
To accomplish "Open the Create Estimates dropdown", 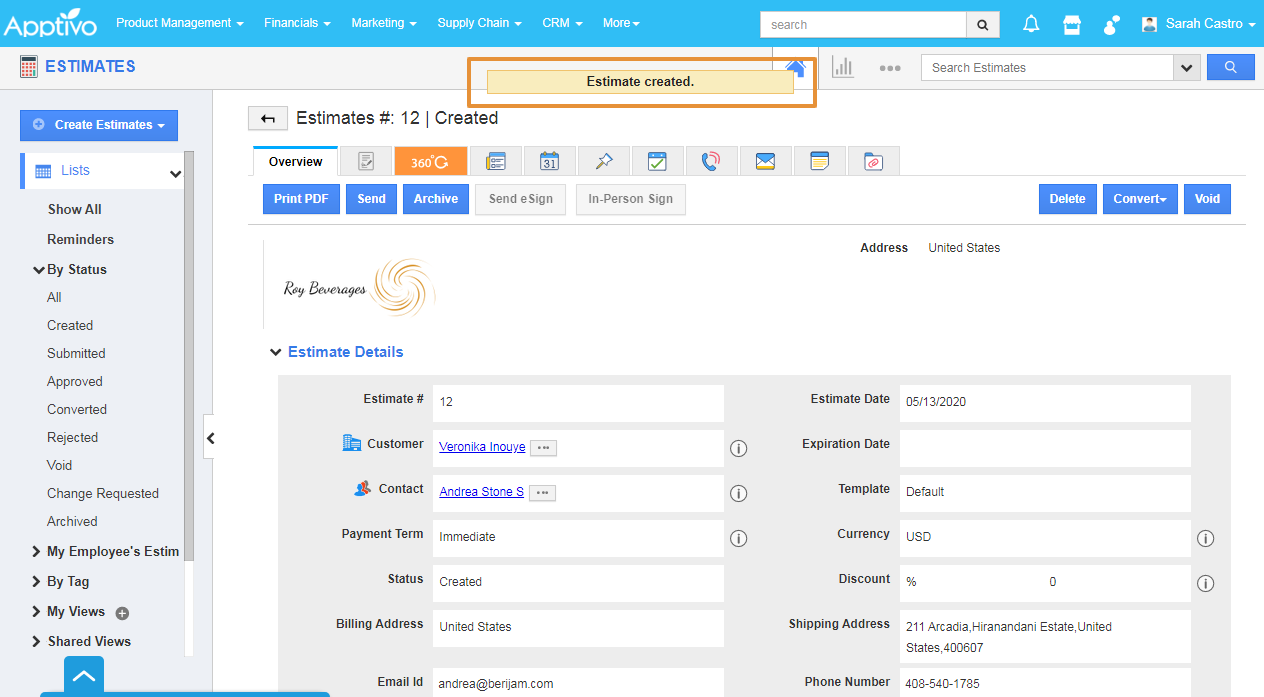I will (99, 125).
